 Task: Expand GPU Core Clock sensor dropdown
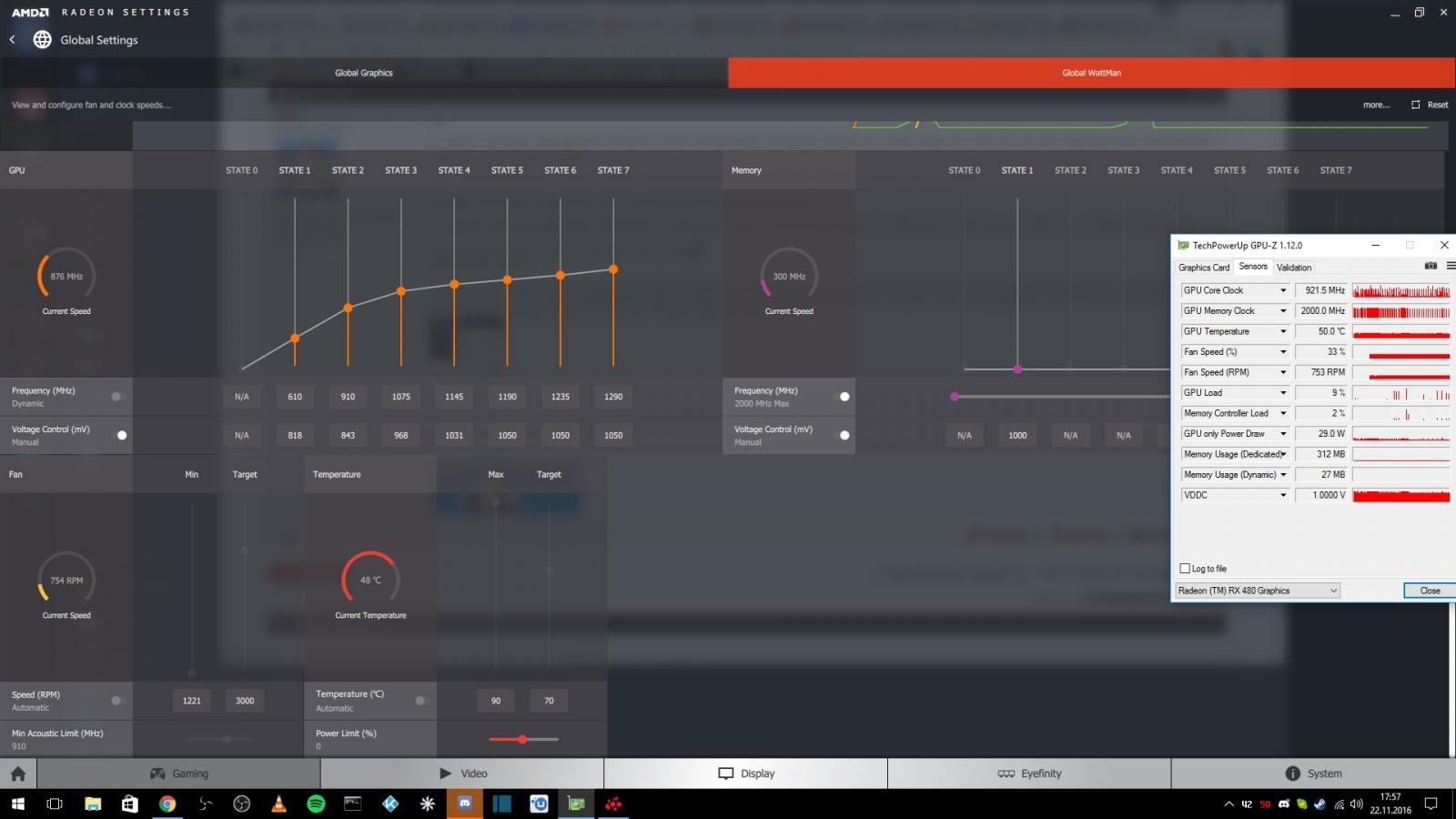click(x=1283, y=290)
